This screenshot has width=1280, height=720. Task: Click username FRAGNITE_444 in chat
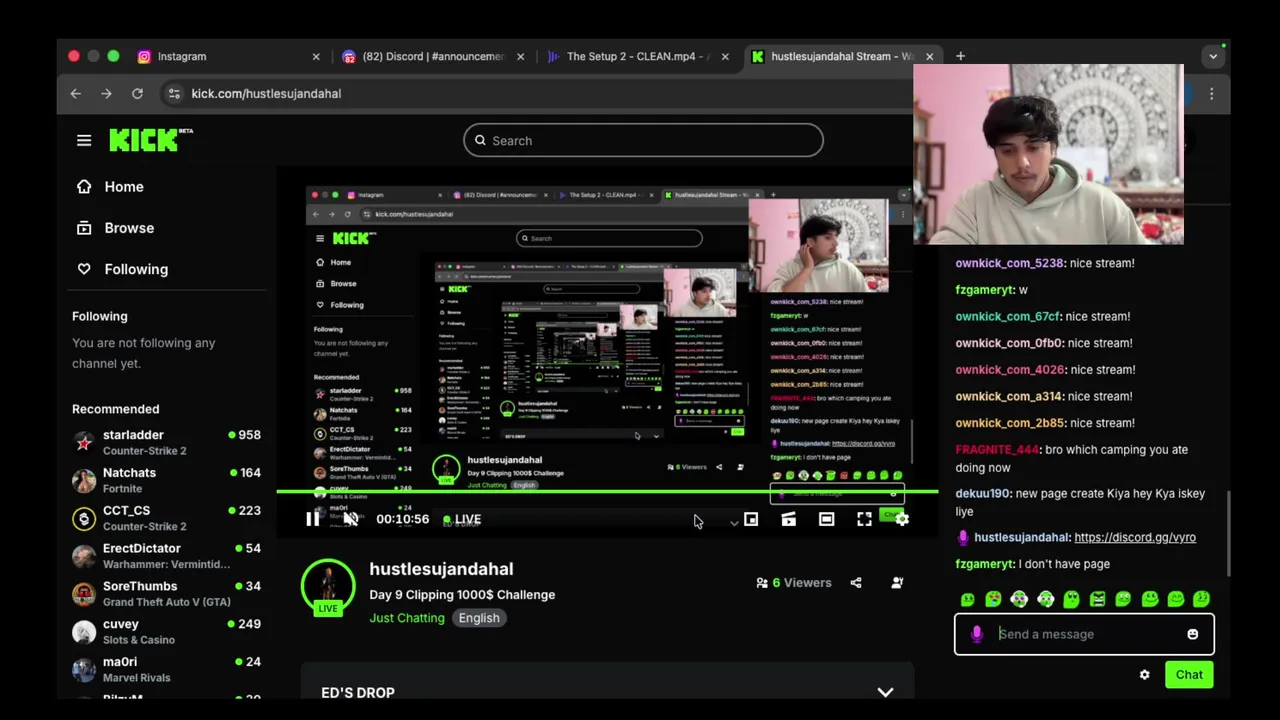tap(998, 450)
